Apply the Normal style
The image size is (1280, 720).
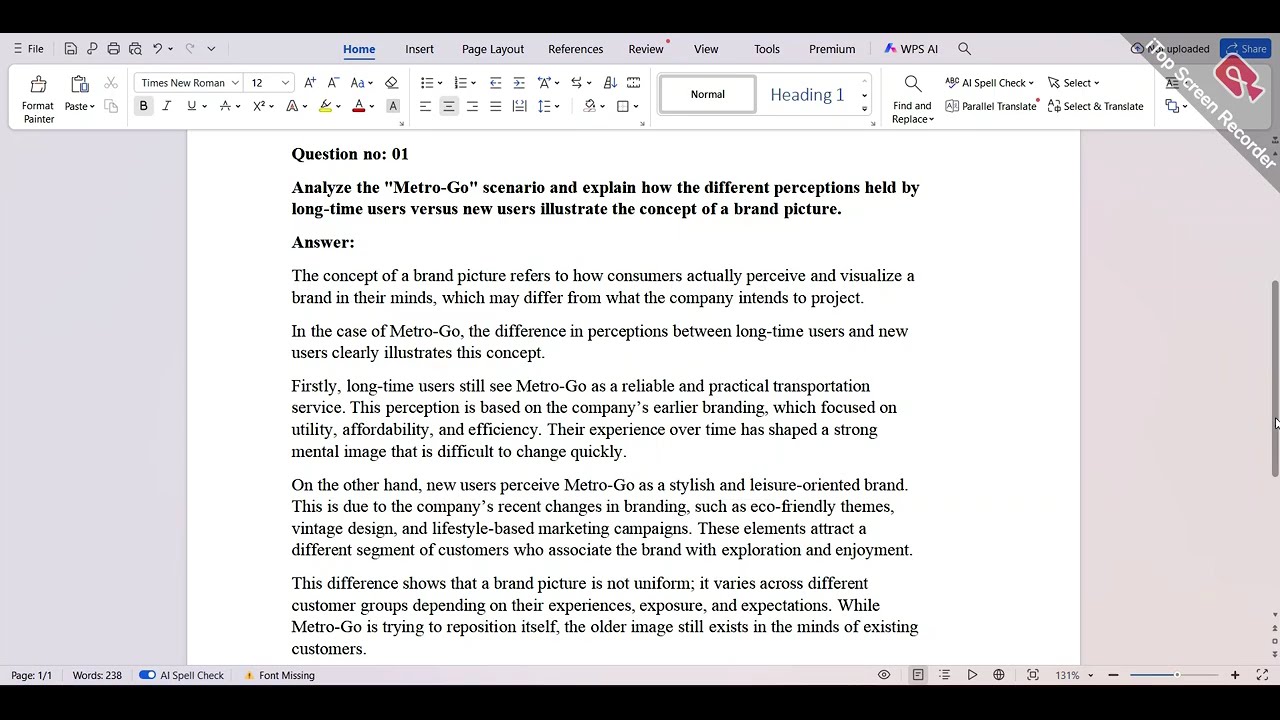tap(707, 95)
